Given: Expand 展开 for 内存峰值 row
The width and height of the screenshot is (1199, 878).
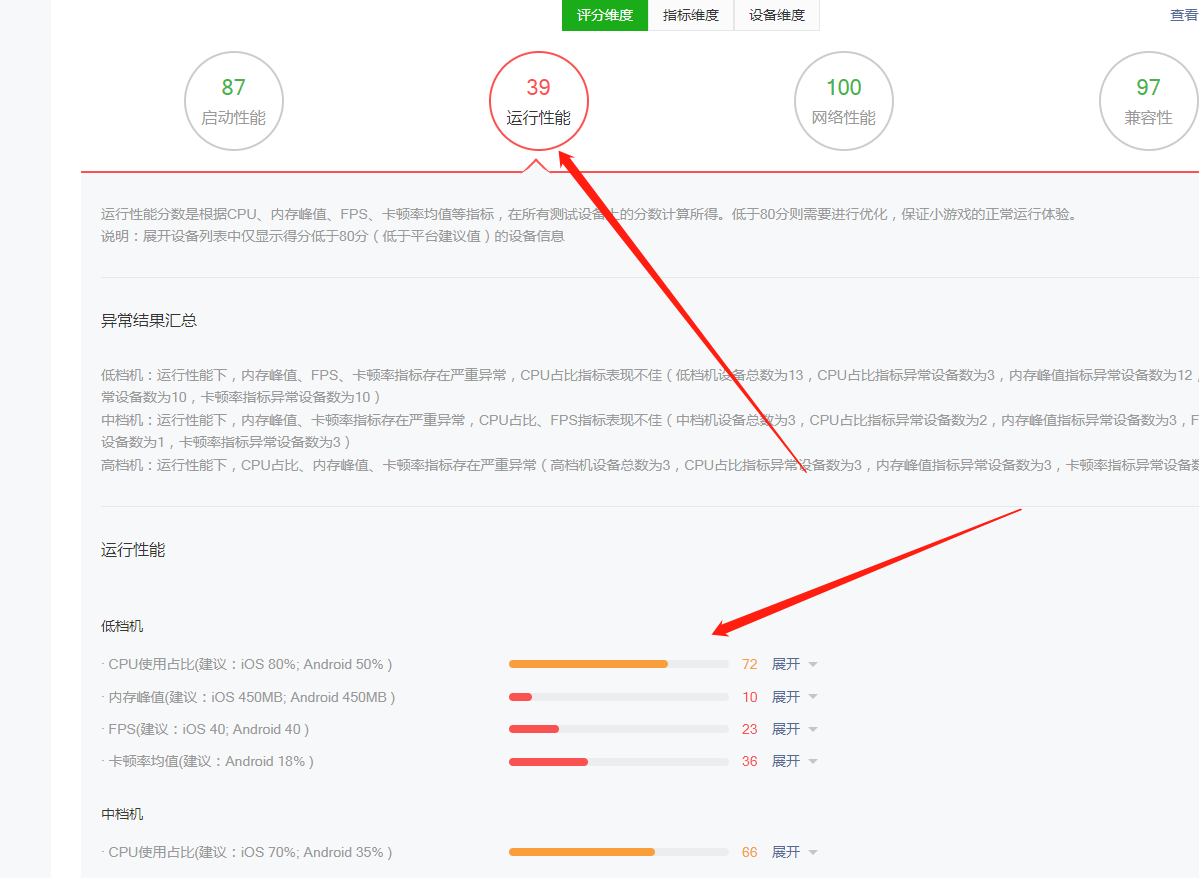Looking at the screenshot, I should click(x=794, y=697).
